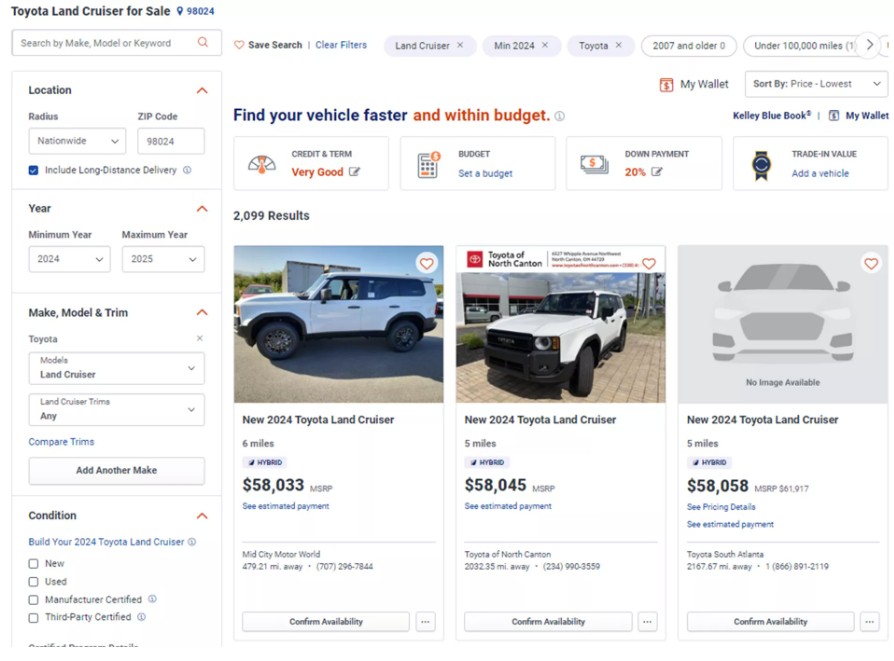The image size is (894, 661).
Task: Open more options via the ellipsis beside Confirm Availability
Action: pos(425,621)
